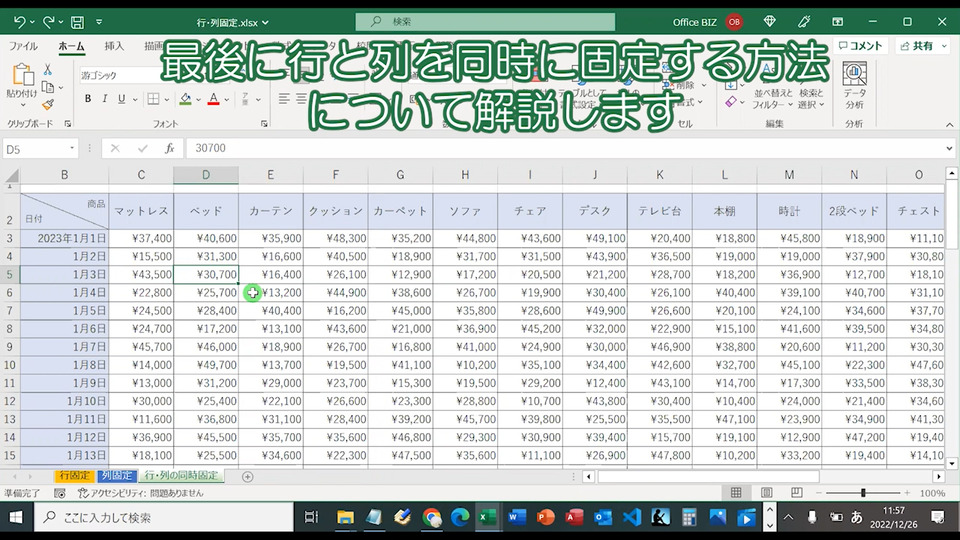The height and width of the screenshot is (540, 960).
Task: Add a new sheet with plus icon
Action: click(x=247, y=476)
